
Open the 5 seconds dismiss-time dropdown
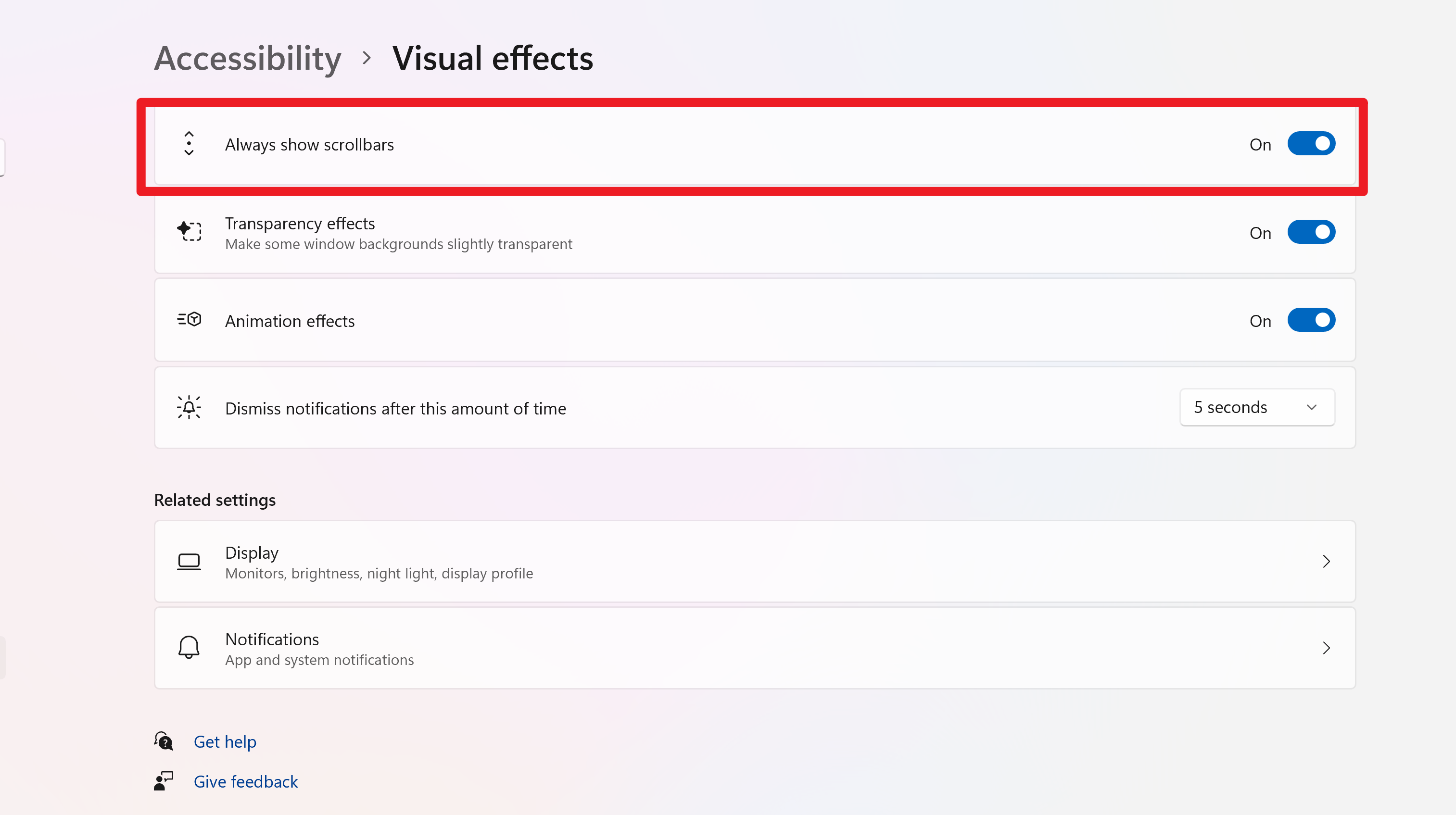tap(1257, 408)
